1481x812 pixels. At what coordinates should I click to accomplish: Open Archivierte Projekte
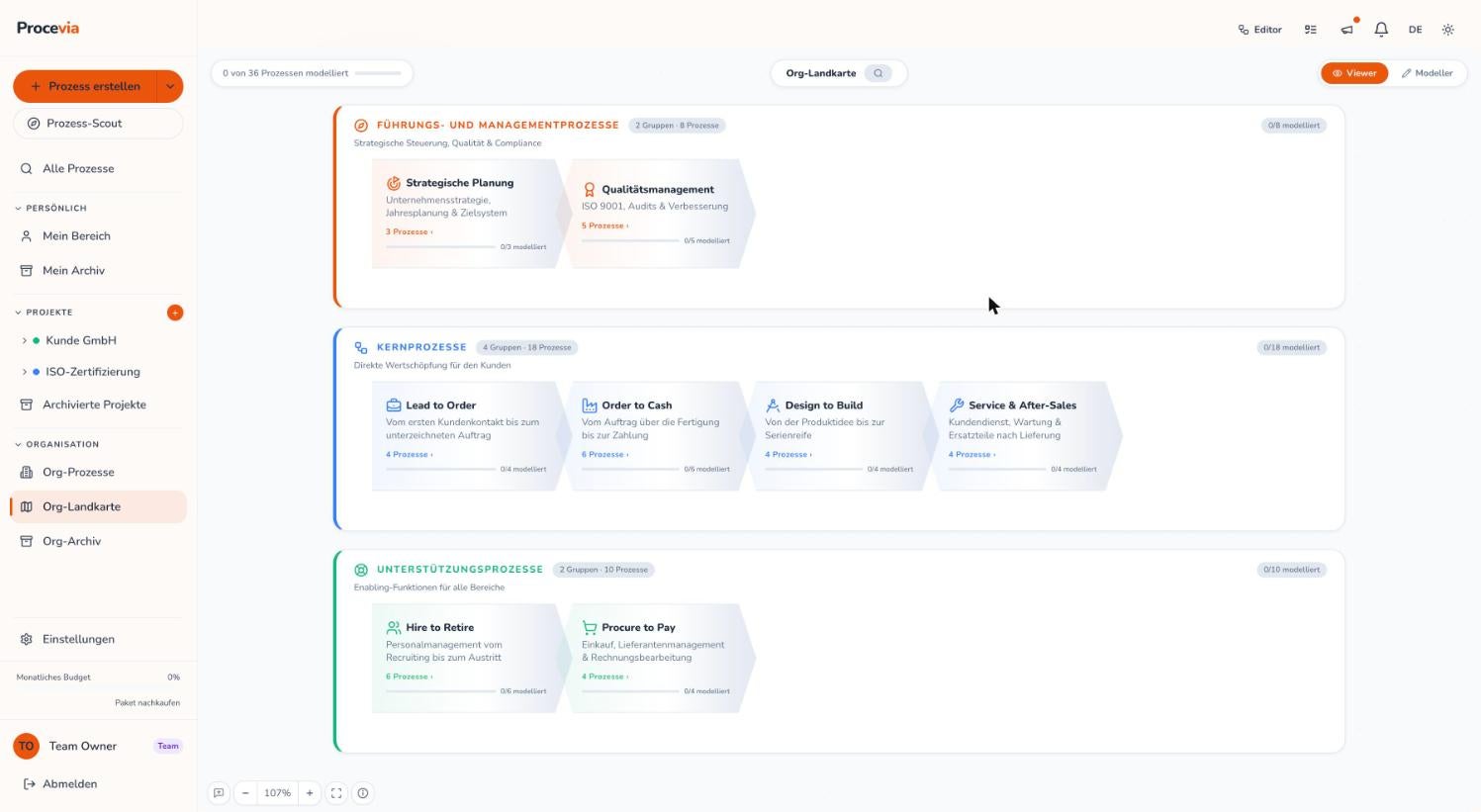(98, 405)
